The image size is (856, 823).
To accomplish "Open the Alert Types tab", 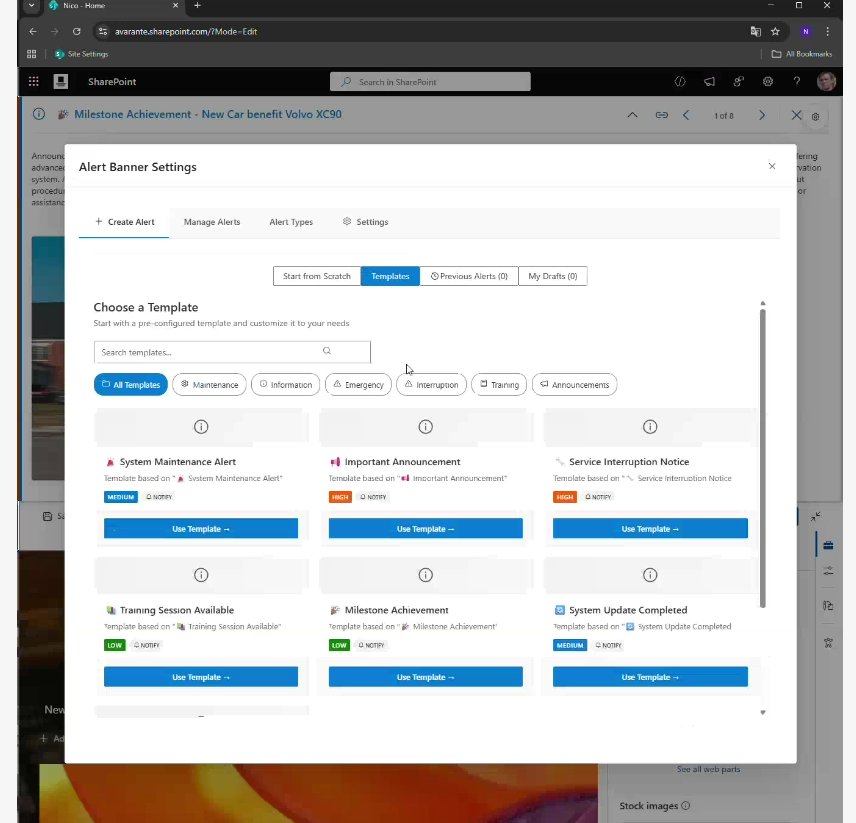I will point(291,222).
